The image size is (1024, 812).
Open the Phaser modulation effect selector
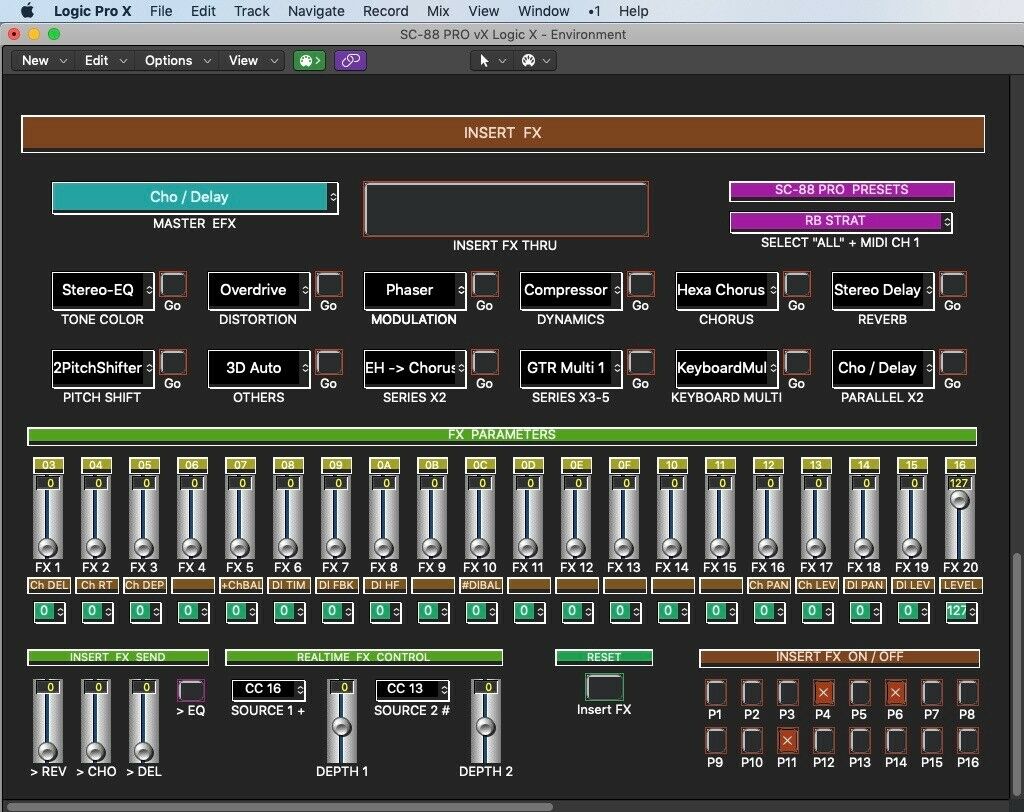point(413,291)
